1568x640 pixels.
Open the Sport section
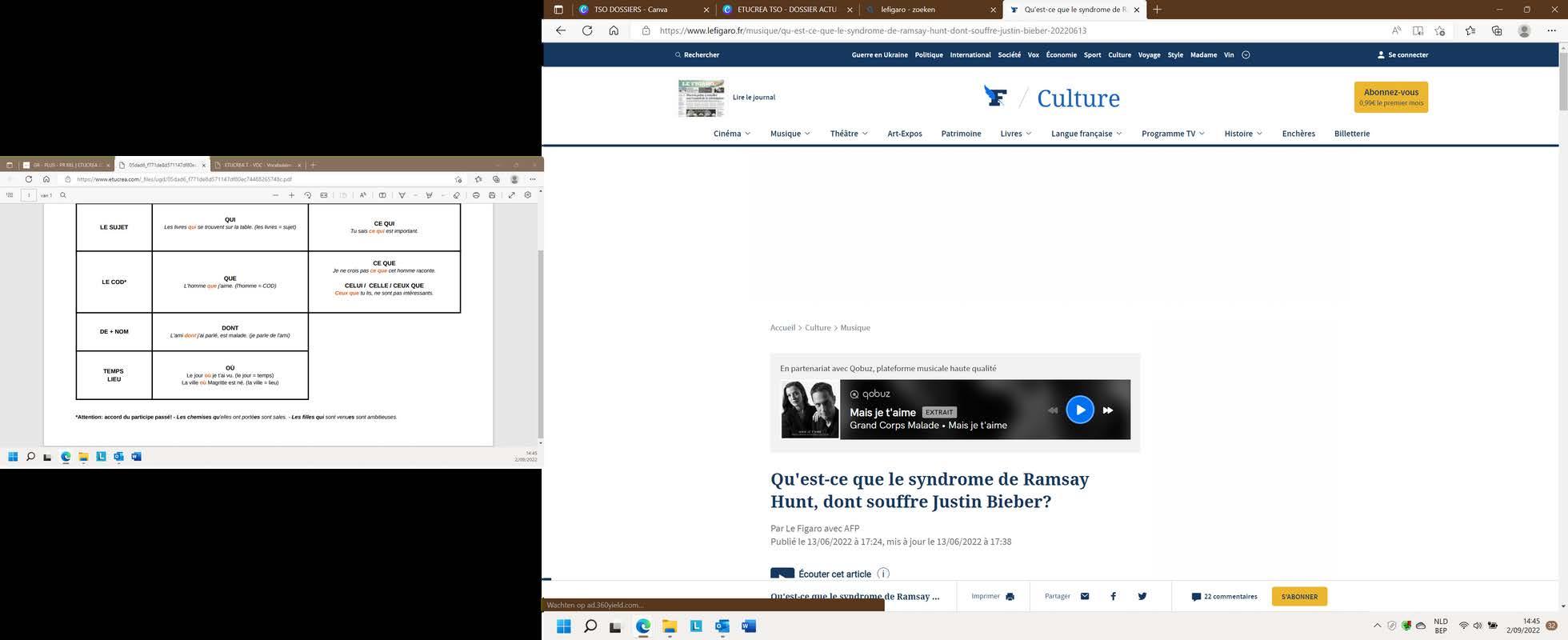(1092, 54)
